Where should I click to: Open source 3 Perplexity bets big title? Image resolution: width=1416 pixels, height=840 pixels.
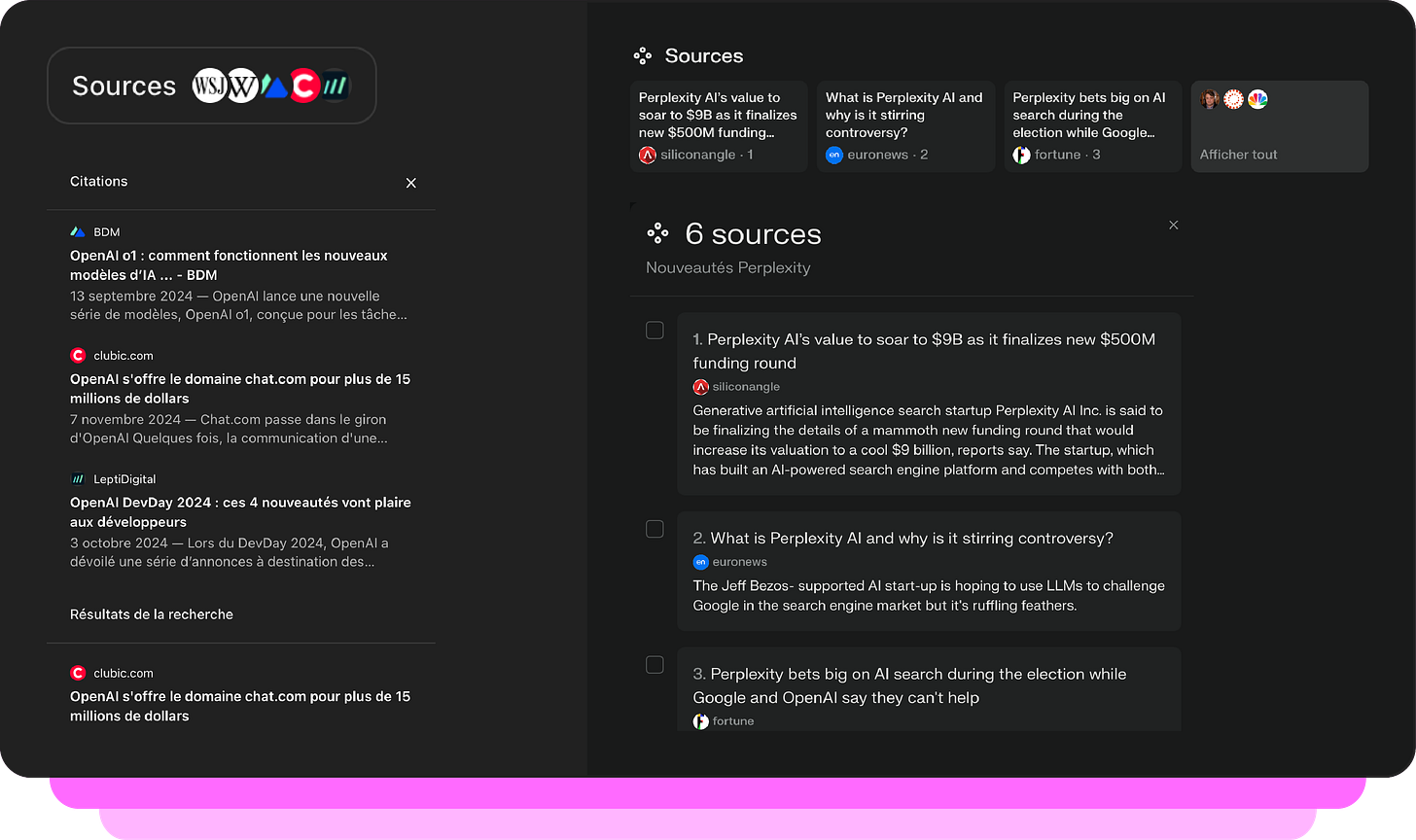point(909,685)
